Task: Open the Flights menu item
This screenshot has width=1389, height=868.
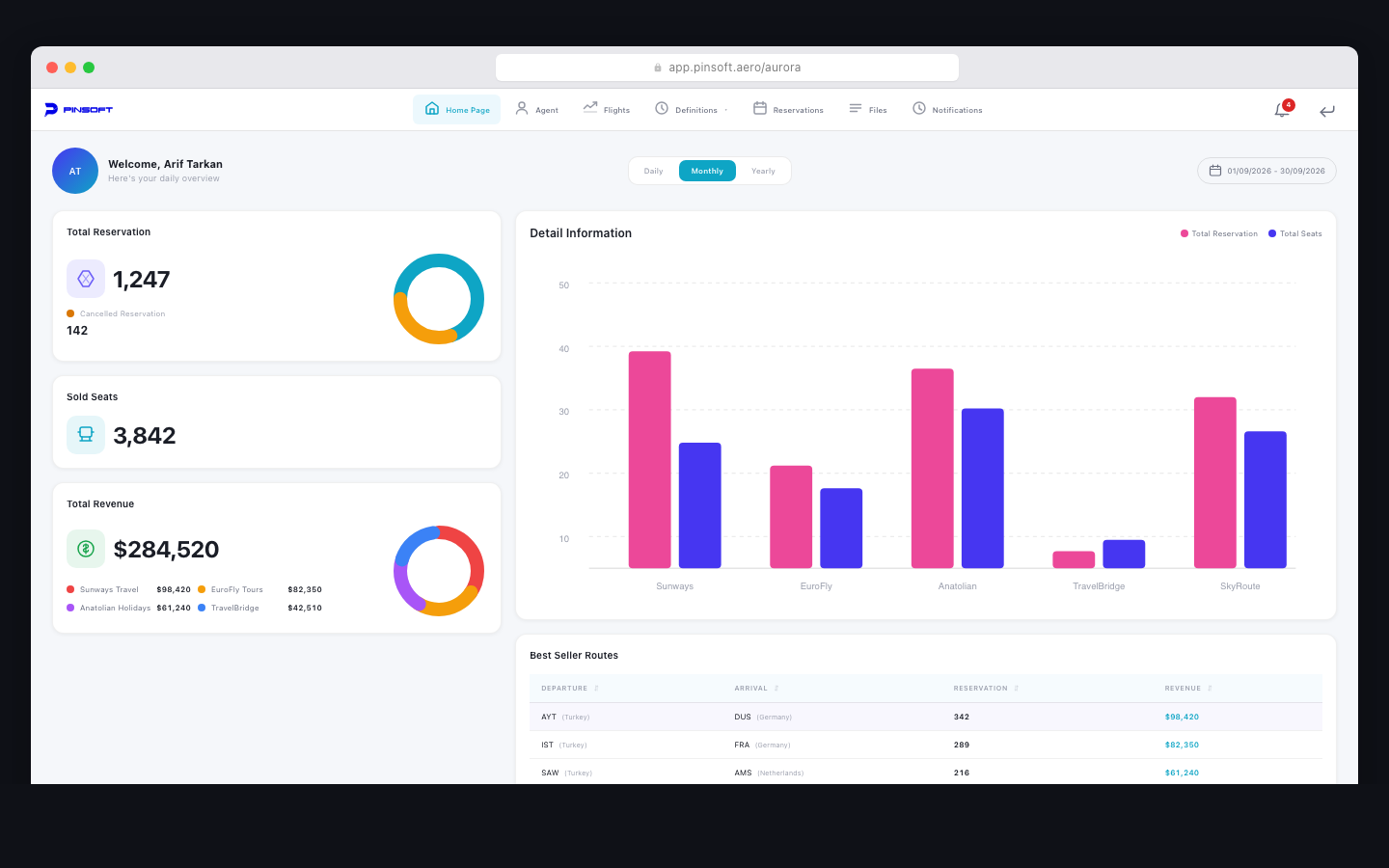Action: tap(607, 110)
